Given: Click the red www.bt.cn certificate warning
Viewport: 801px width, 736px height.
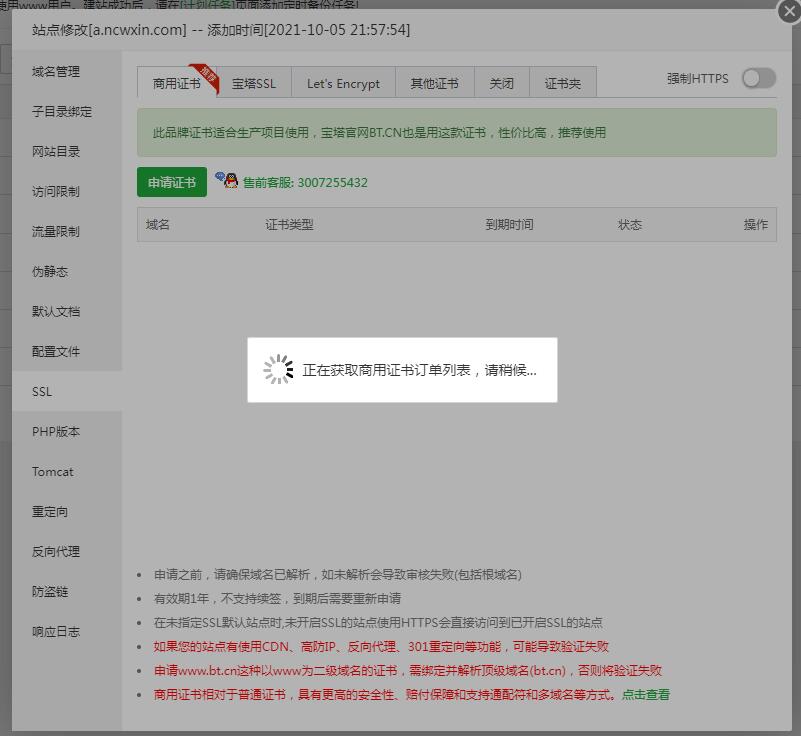Looking at the screenshot, I should [x=408, y=671].
